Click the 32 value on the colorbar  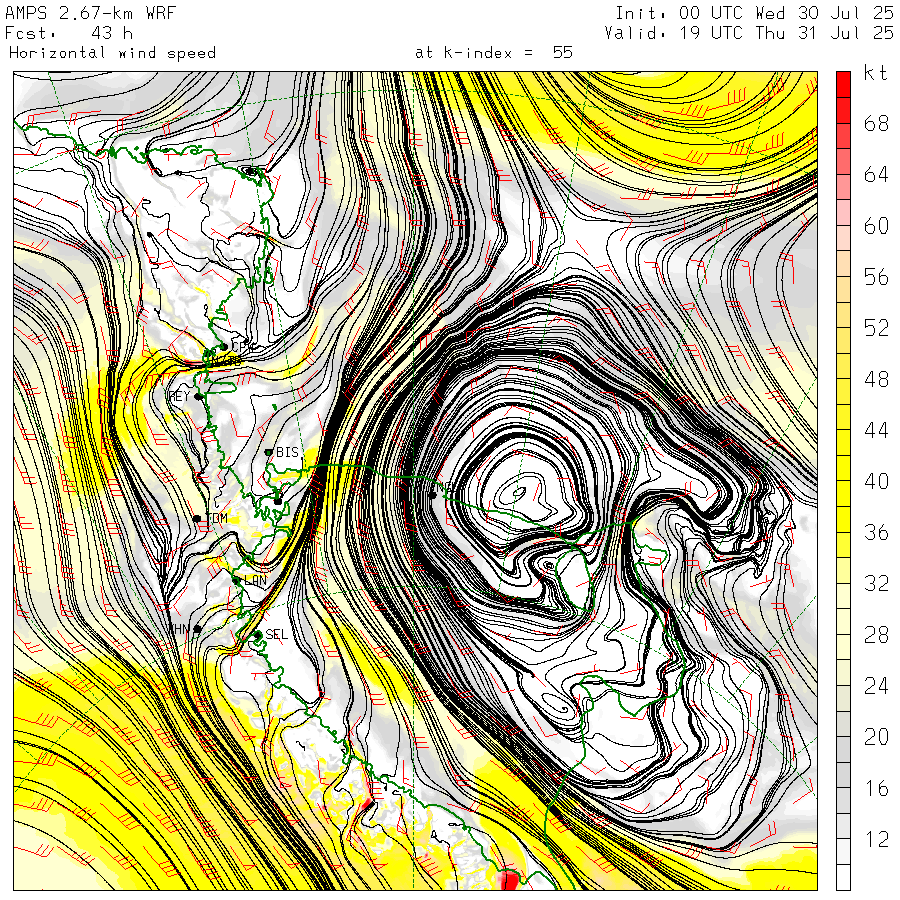tap(876, 584)
